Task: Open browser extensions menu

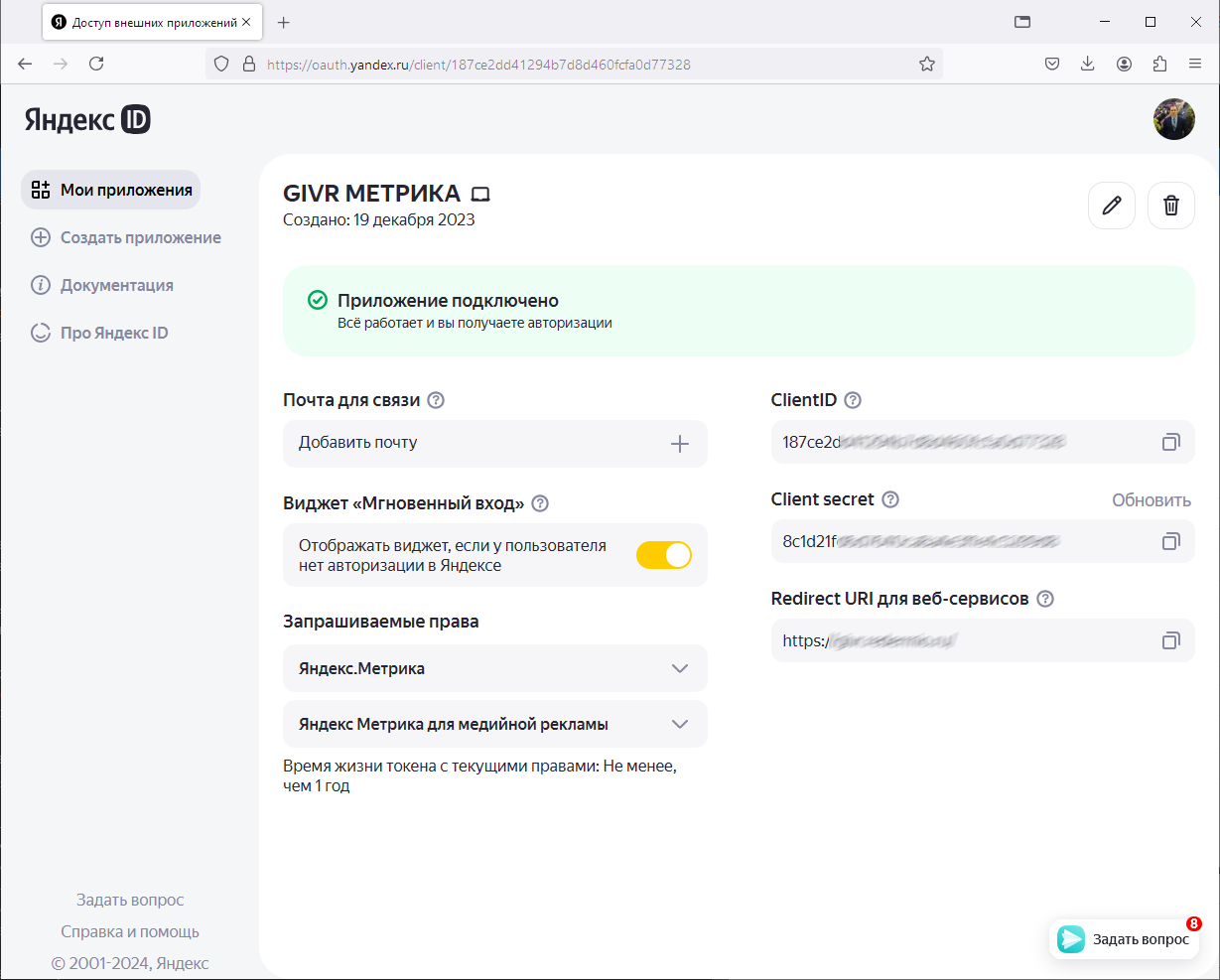Action: [x=1159, y=64]
